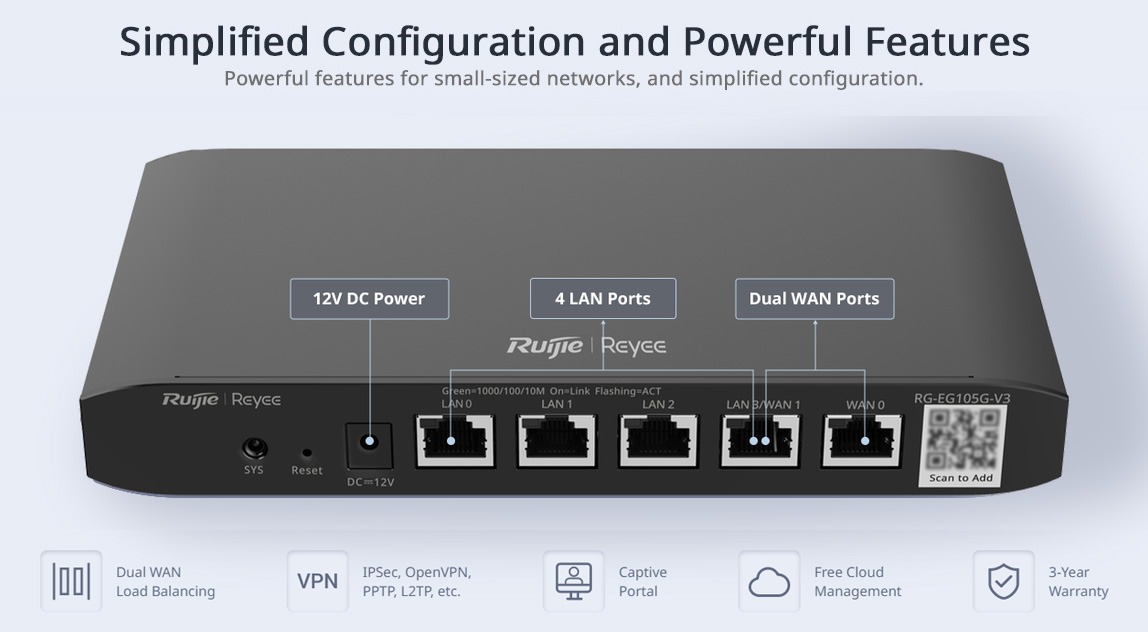1148x632 pixels.
Task: Click the Dual WAN Ports label
Action: 814,299
